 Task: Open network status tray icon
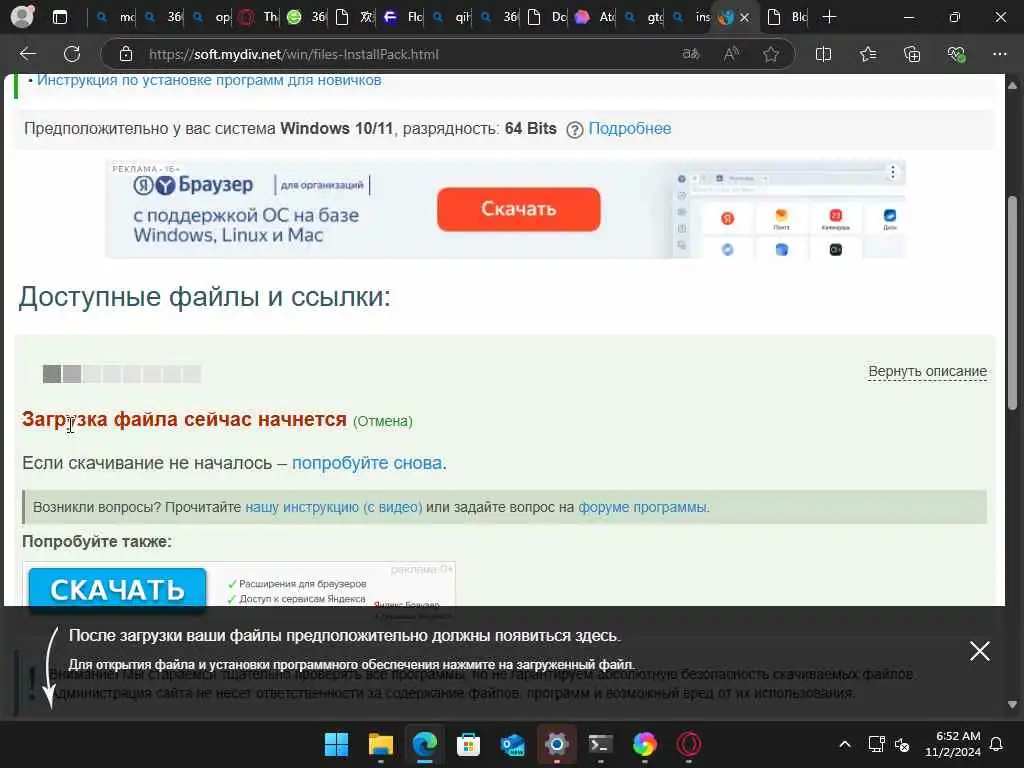point(876,744)
